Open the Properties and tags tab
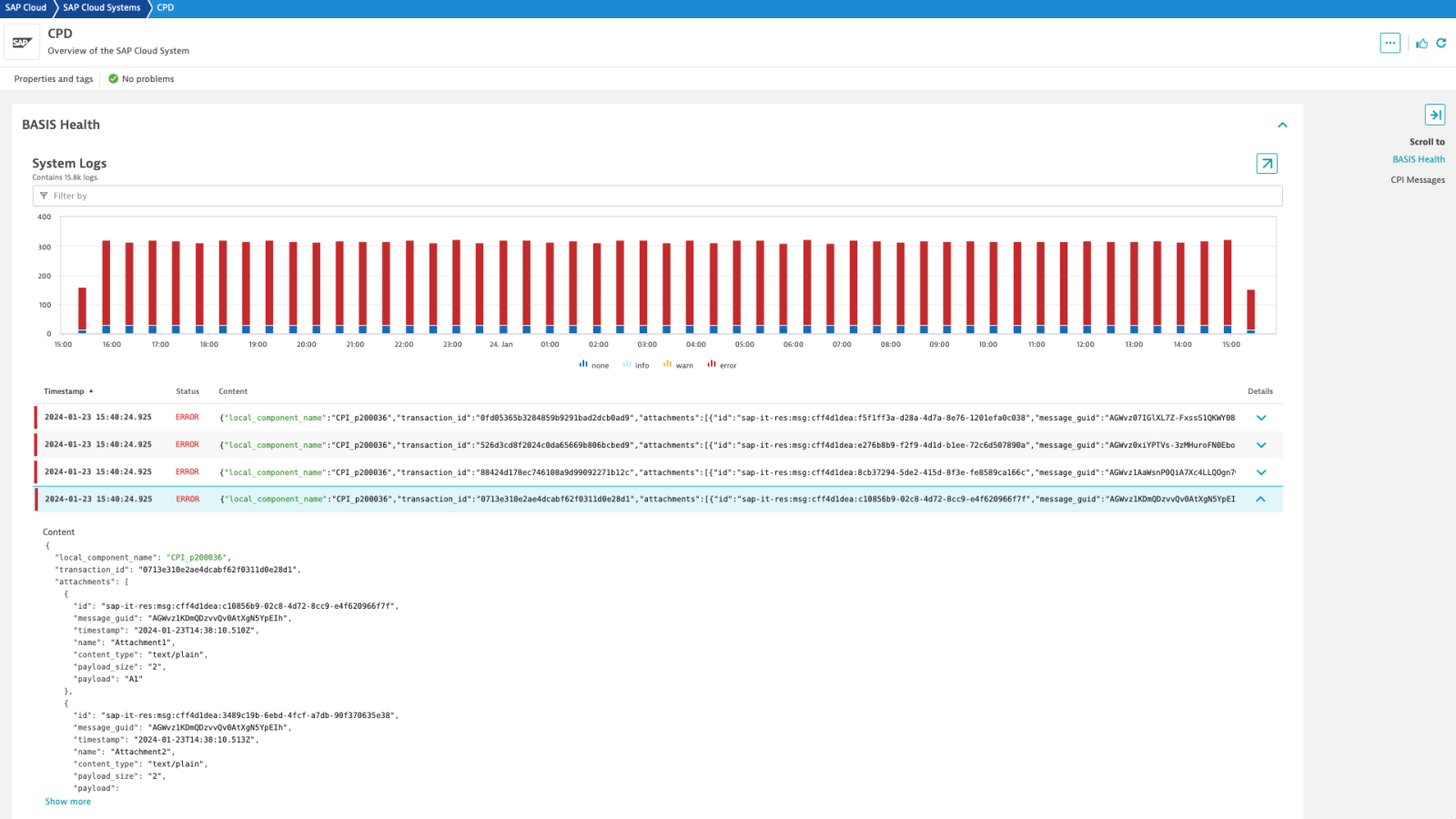 coord(52,78)
